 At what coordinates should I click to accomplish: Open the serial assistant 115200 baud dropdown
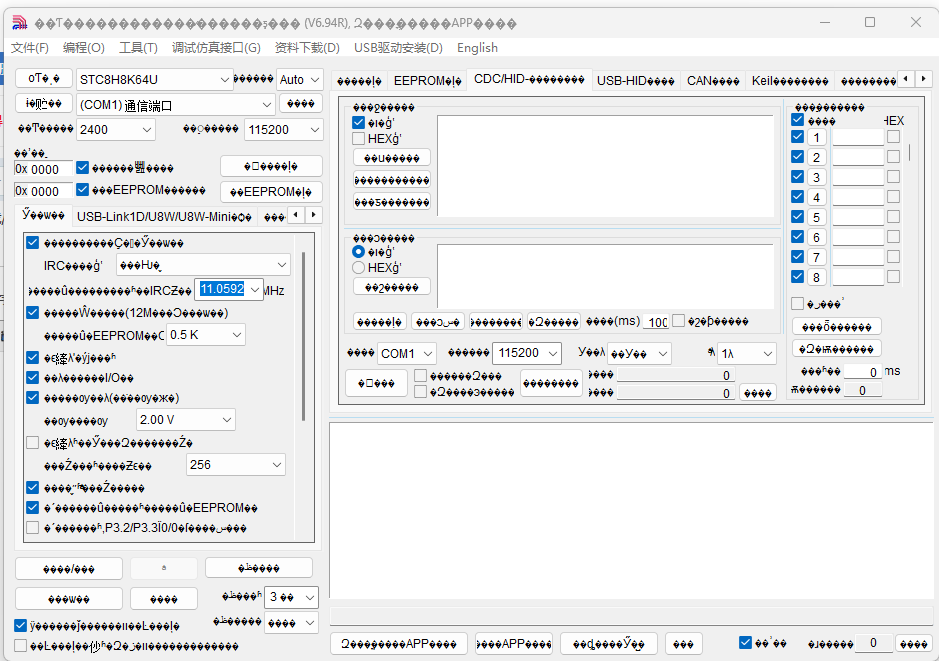pos(526,353)
